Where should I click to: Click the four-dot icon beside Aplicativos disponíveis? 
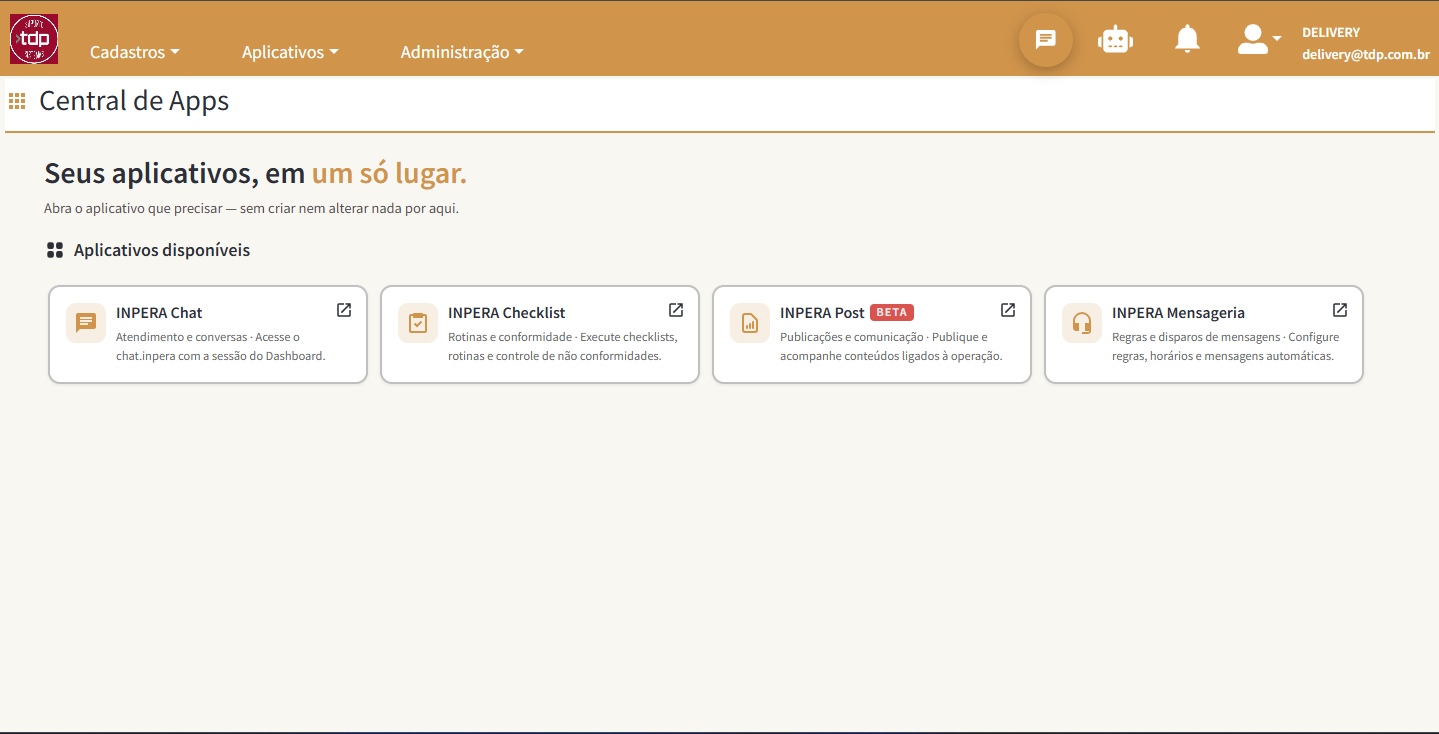coord(55,250)
